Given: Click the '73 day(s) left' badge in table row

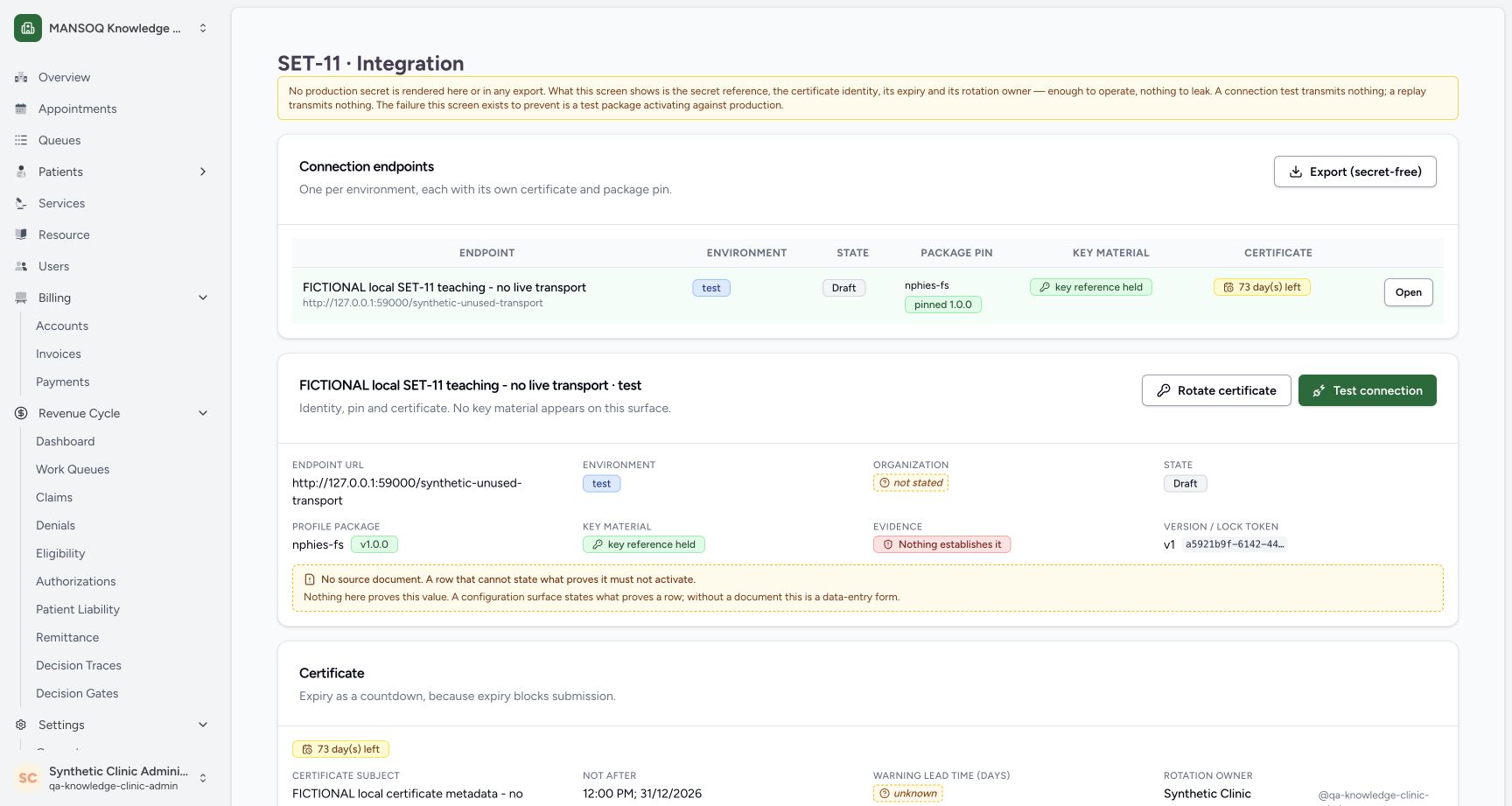Looking at the screenshot, I should click(x=1262, y=287).
